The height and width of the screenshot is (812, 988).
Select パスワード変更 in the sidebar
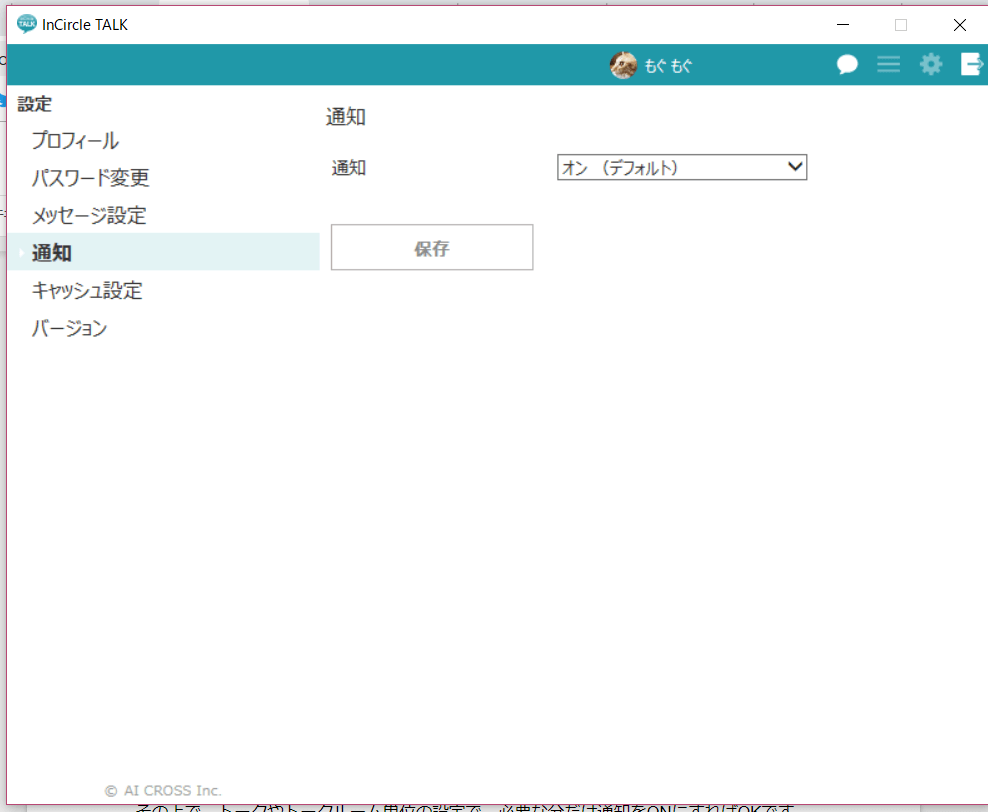(x=90, y=179)
